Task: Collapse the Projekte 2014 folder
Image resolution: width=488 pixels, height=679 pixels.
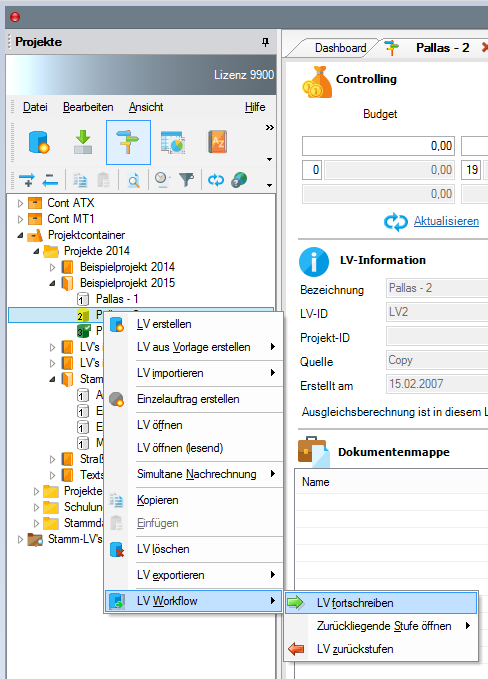Action: tap(36, 251)
